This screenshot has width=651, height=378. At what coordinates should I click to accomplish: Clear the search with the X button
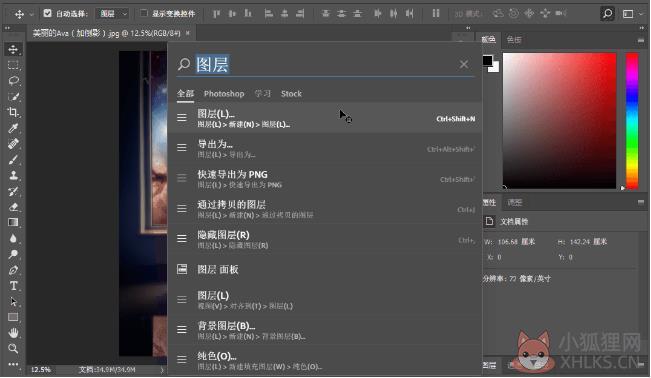pos(464,64)
